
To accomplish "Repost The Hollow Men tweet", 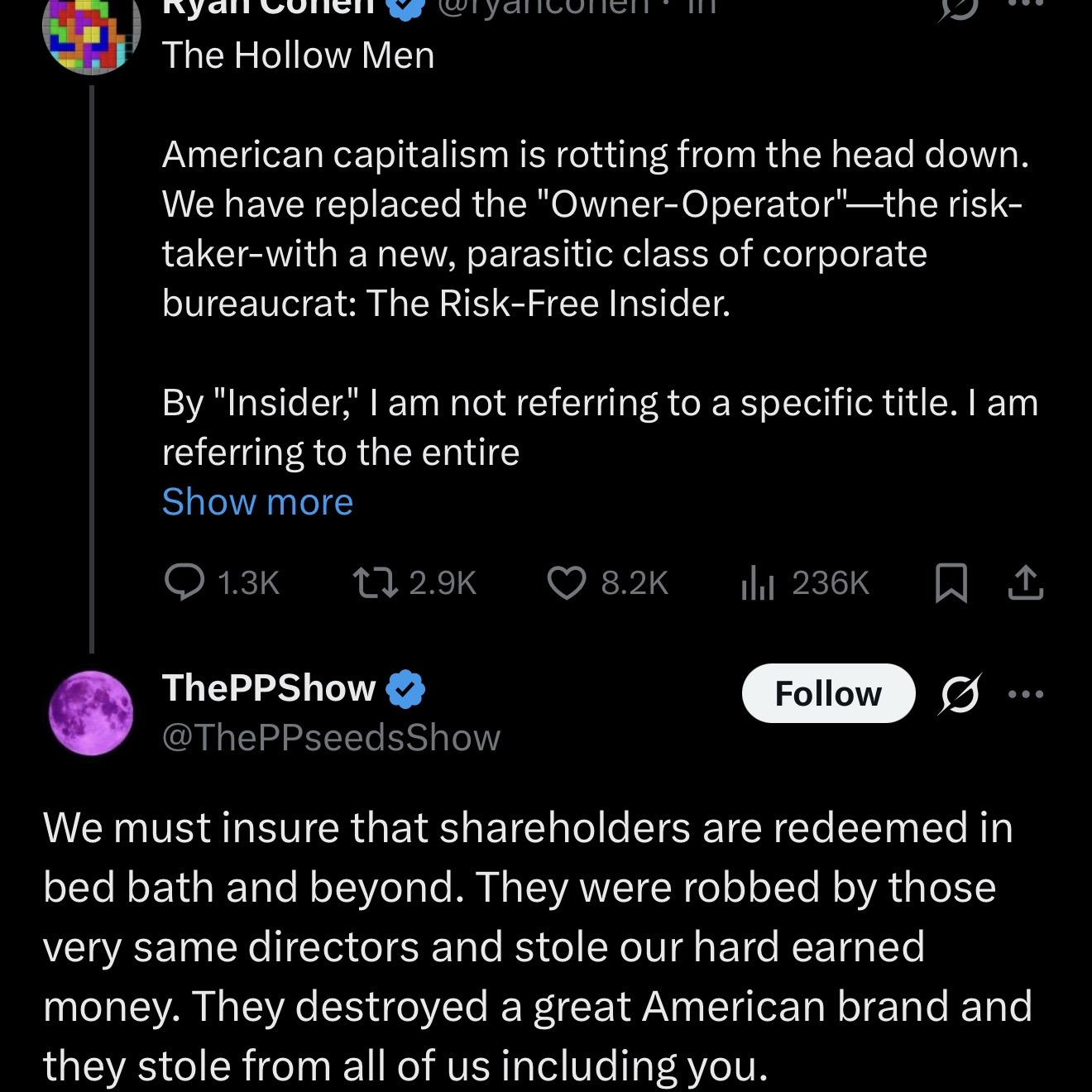I will pyautogui.click(x=374, y=582).
